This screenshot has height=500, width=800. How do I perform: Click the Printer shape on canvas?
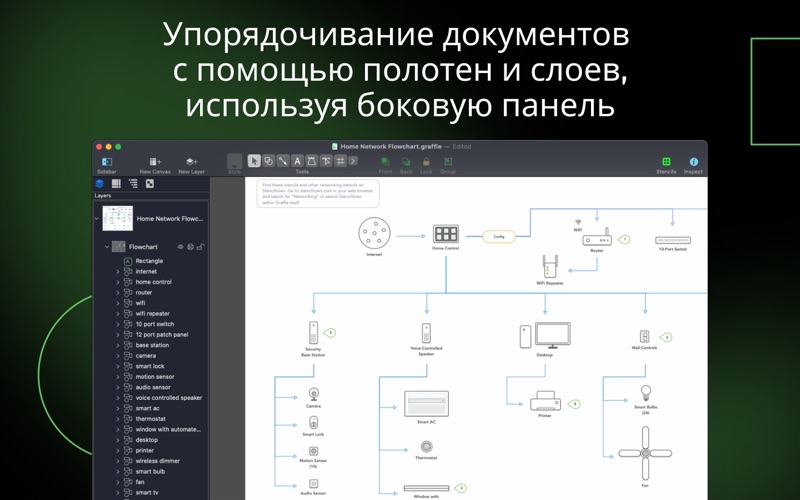pos(545,402)
